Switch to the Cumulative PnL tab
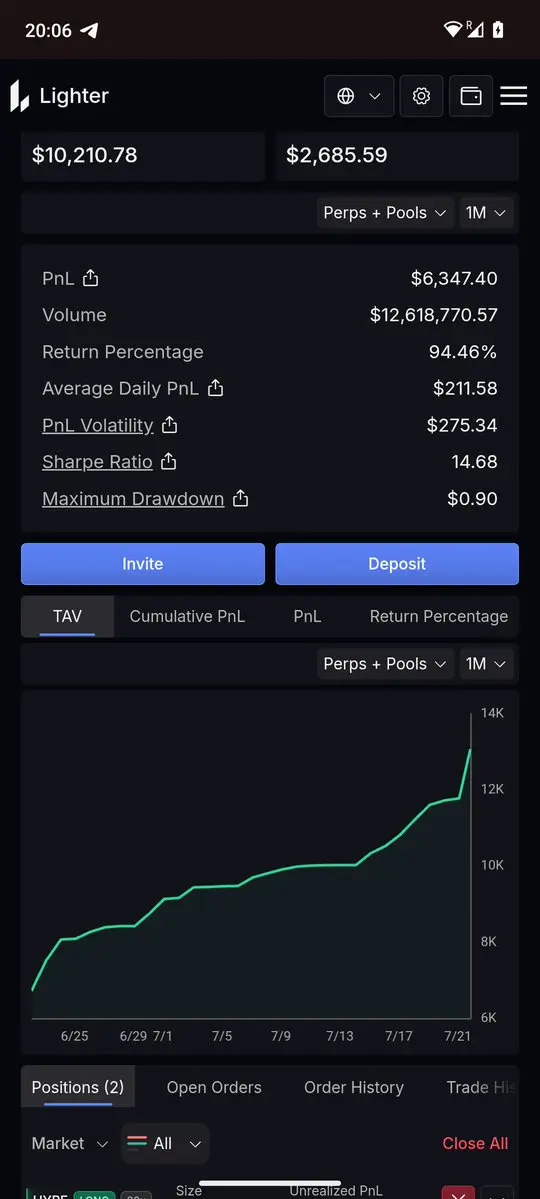This screenshot has width=540, height=1199. pyautogui.click(x=187, y=616)
